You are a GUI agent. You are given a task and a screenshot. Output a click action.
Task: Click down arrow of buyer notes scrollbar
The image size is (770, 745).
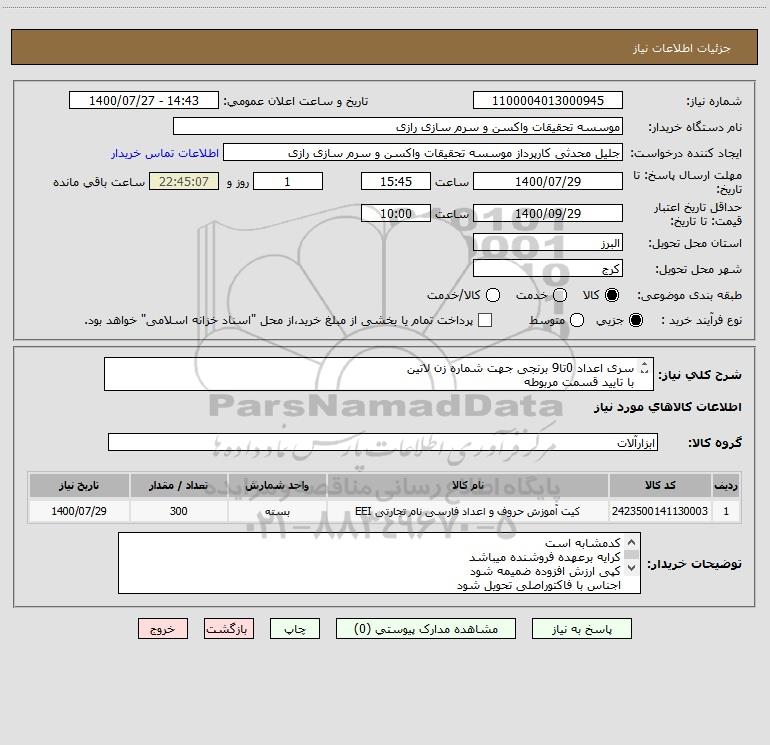point(632,568)
